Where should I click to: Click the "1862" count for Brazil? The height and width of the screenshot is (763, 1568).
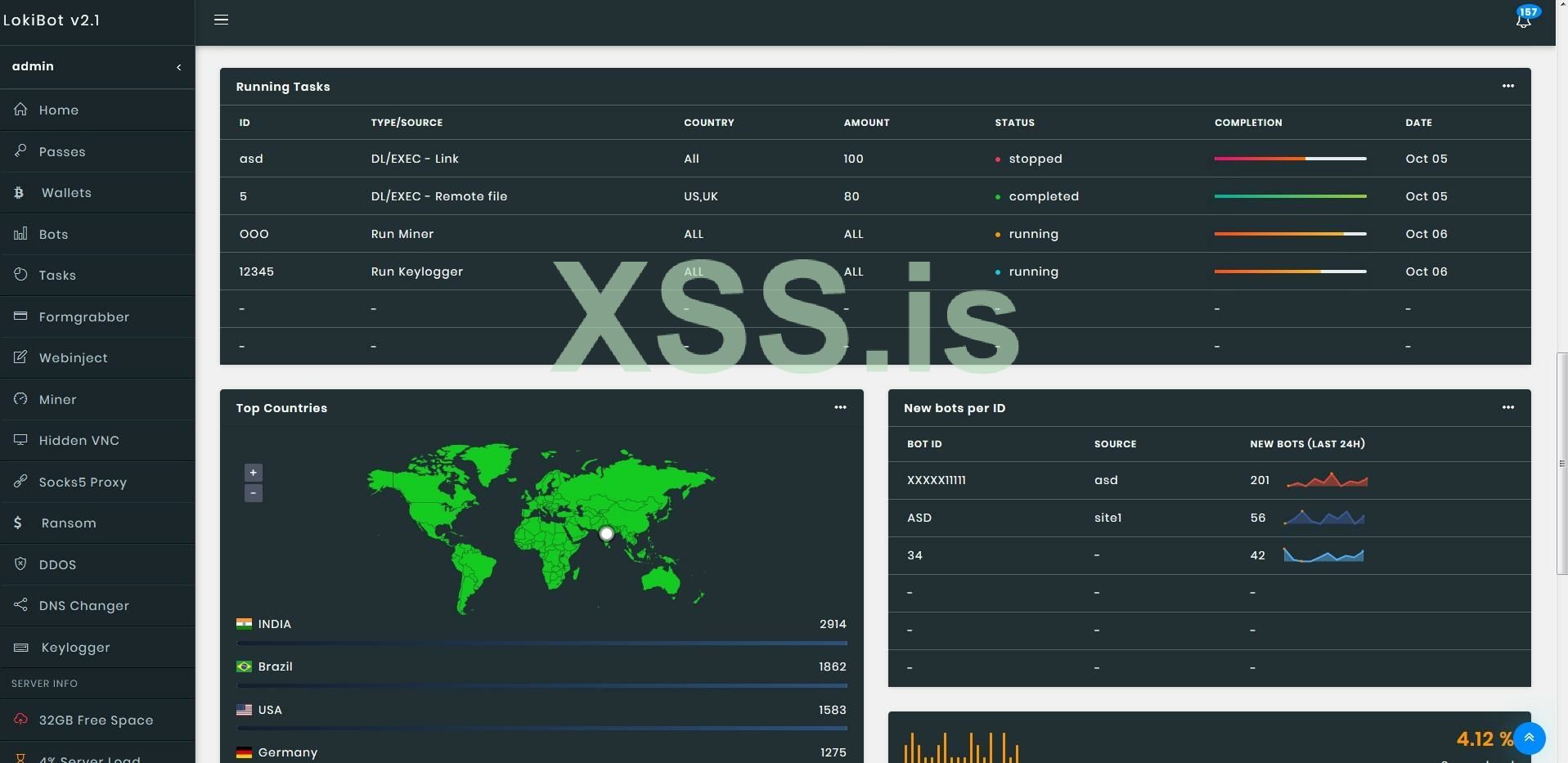[x=833, y=667]
